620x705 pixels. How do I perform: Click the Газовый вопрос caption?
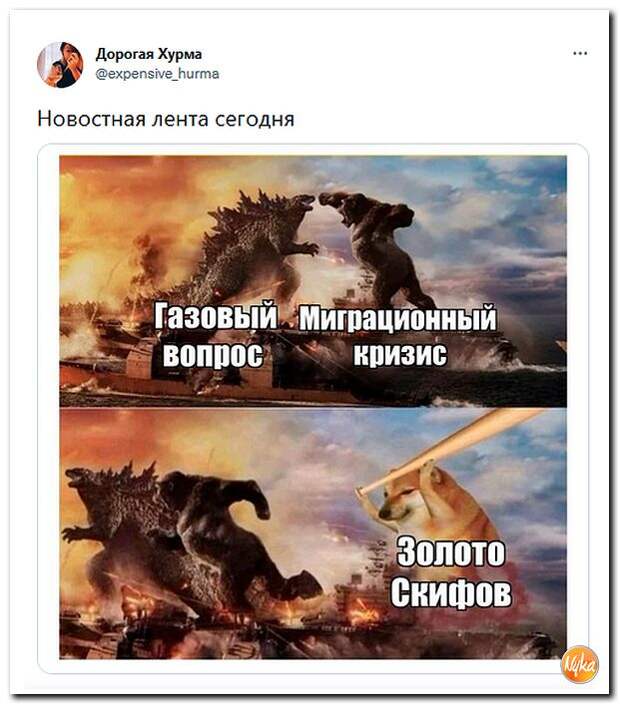pyautogui.click(x=215, y=335)
